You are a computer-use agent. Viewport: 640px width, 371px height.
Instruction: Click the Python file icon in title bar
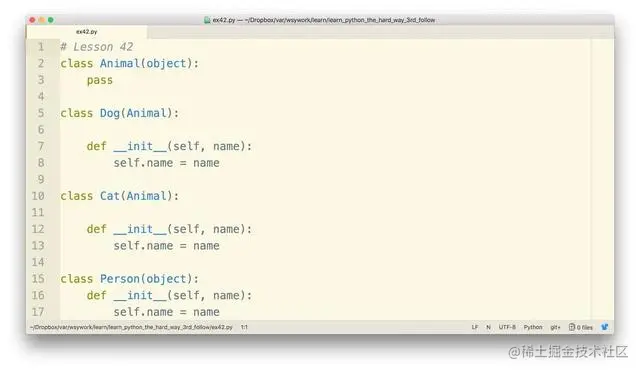click(207, 20)
